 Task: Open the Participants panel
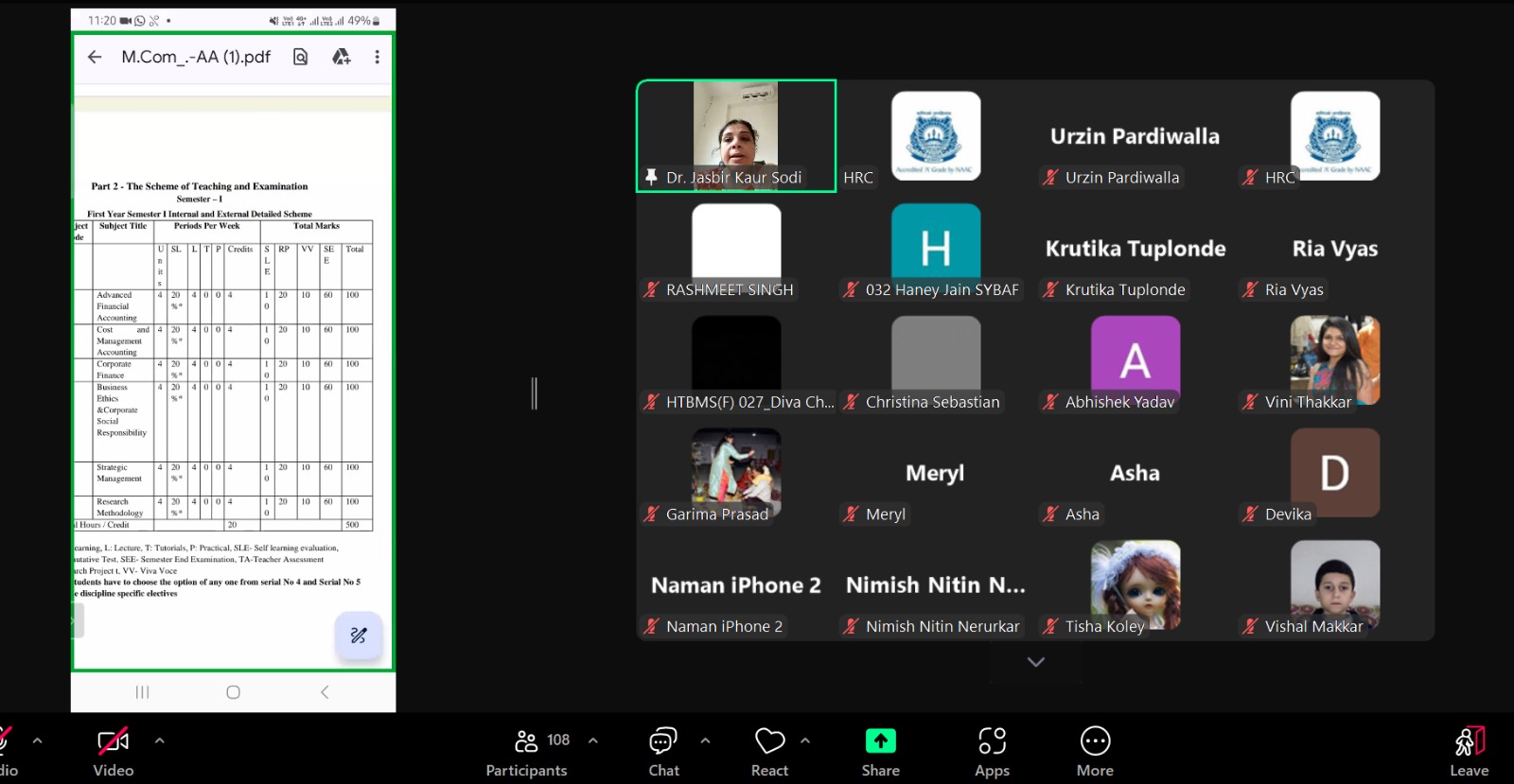[527, 753]
